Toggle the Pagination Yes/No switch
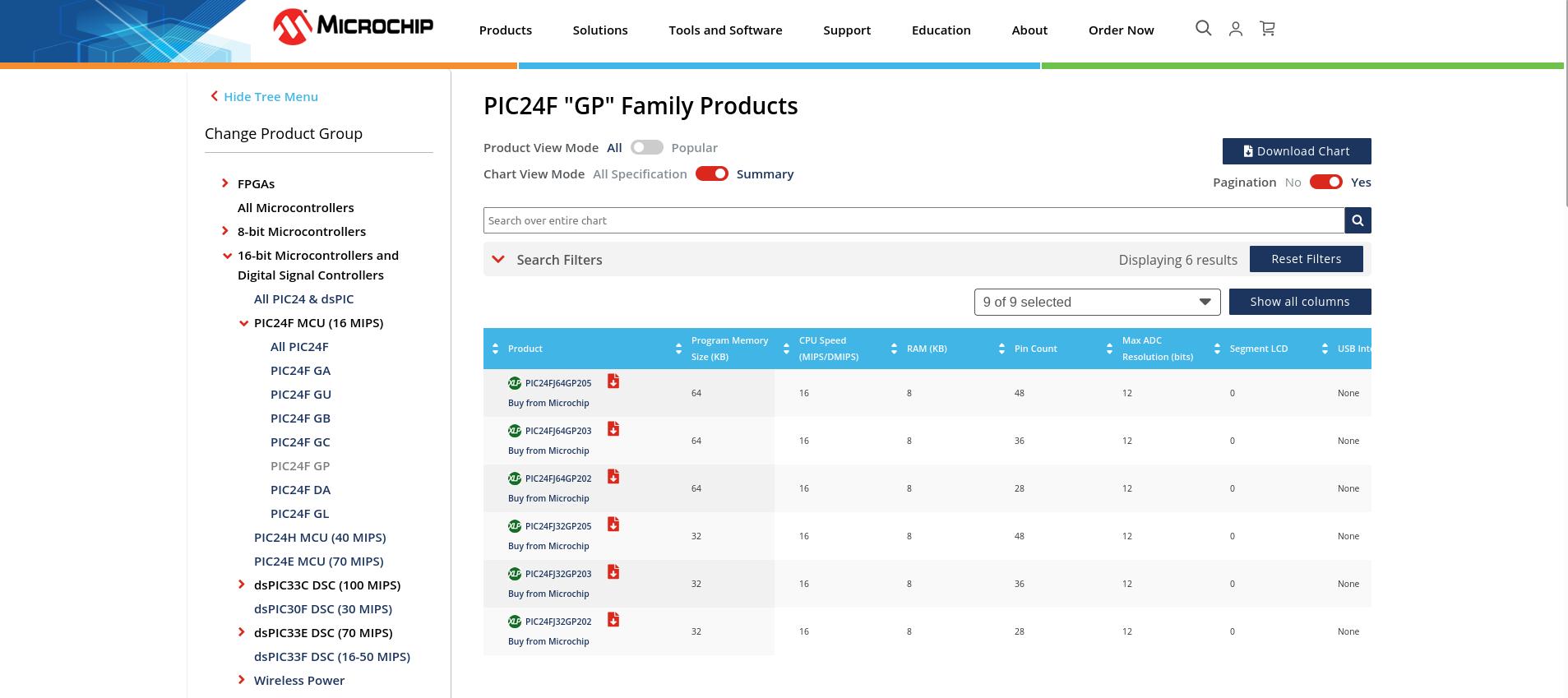The height and width of the screenshot is (698, 1568). pyautogui.click(x=1326, y=182)
